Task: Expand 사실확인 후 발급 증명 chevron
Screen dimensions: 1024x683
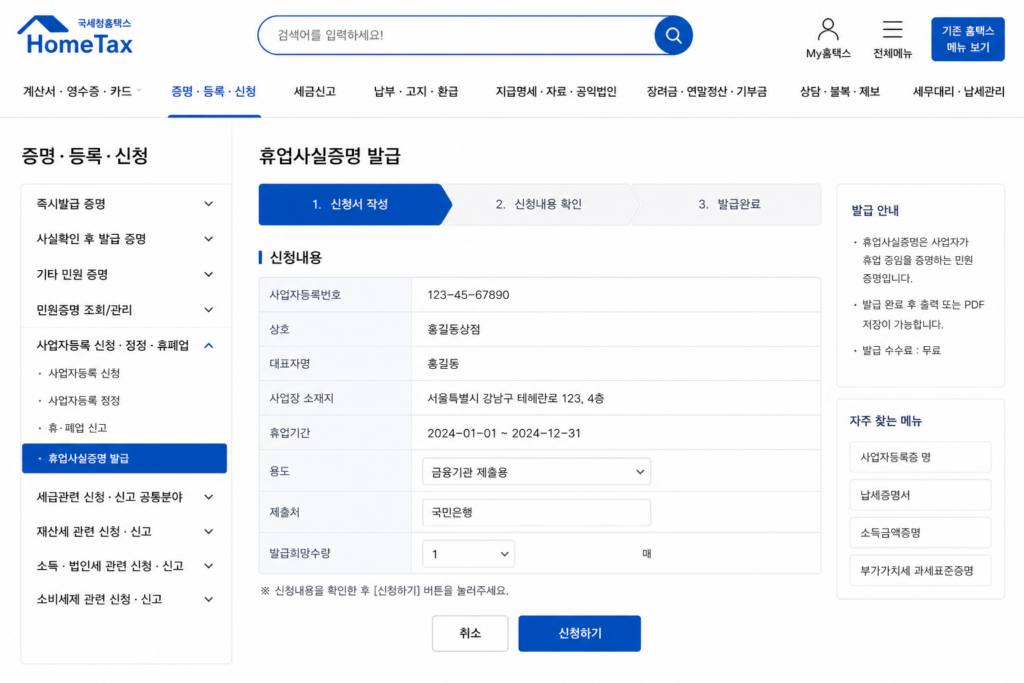Action: coord(208,239)
